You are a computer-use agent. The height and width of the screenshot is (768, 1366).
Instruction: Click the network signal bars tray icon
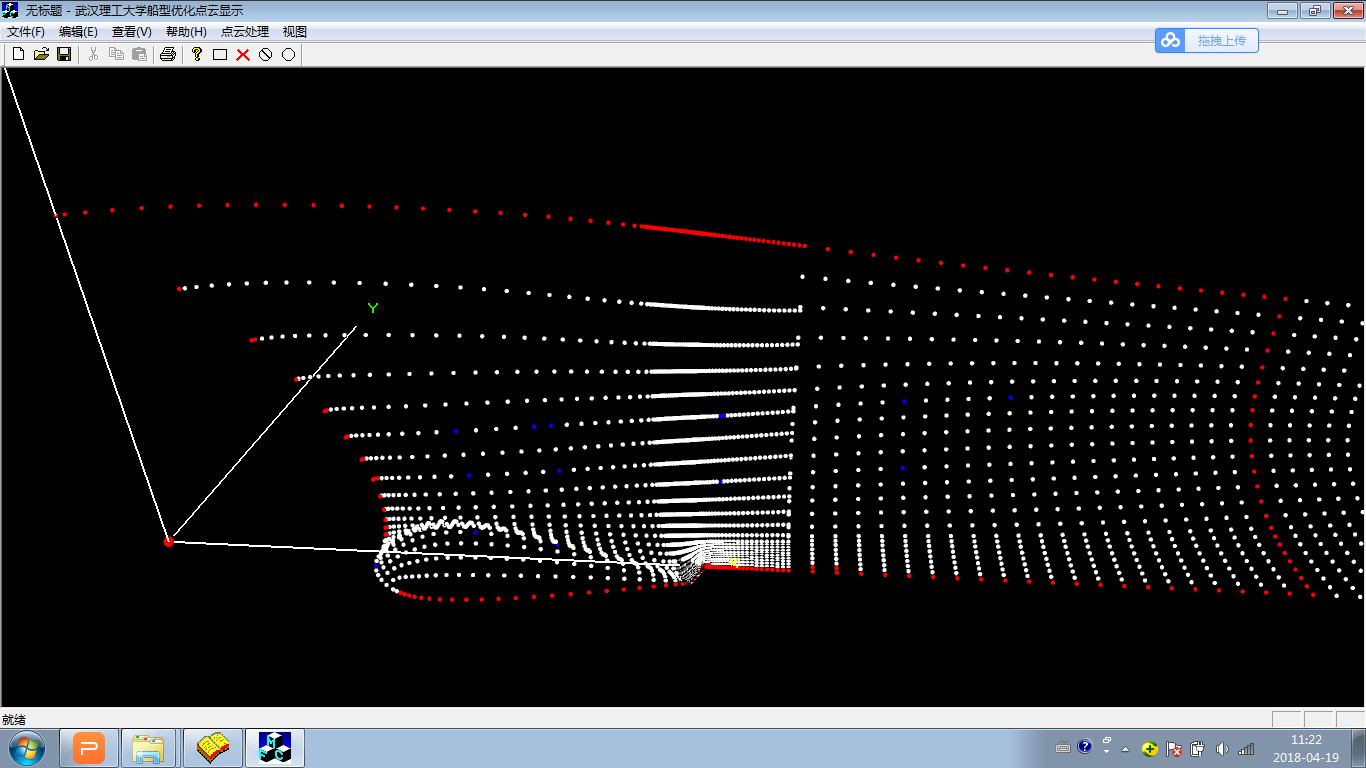pos(1246,749)
